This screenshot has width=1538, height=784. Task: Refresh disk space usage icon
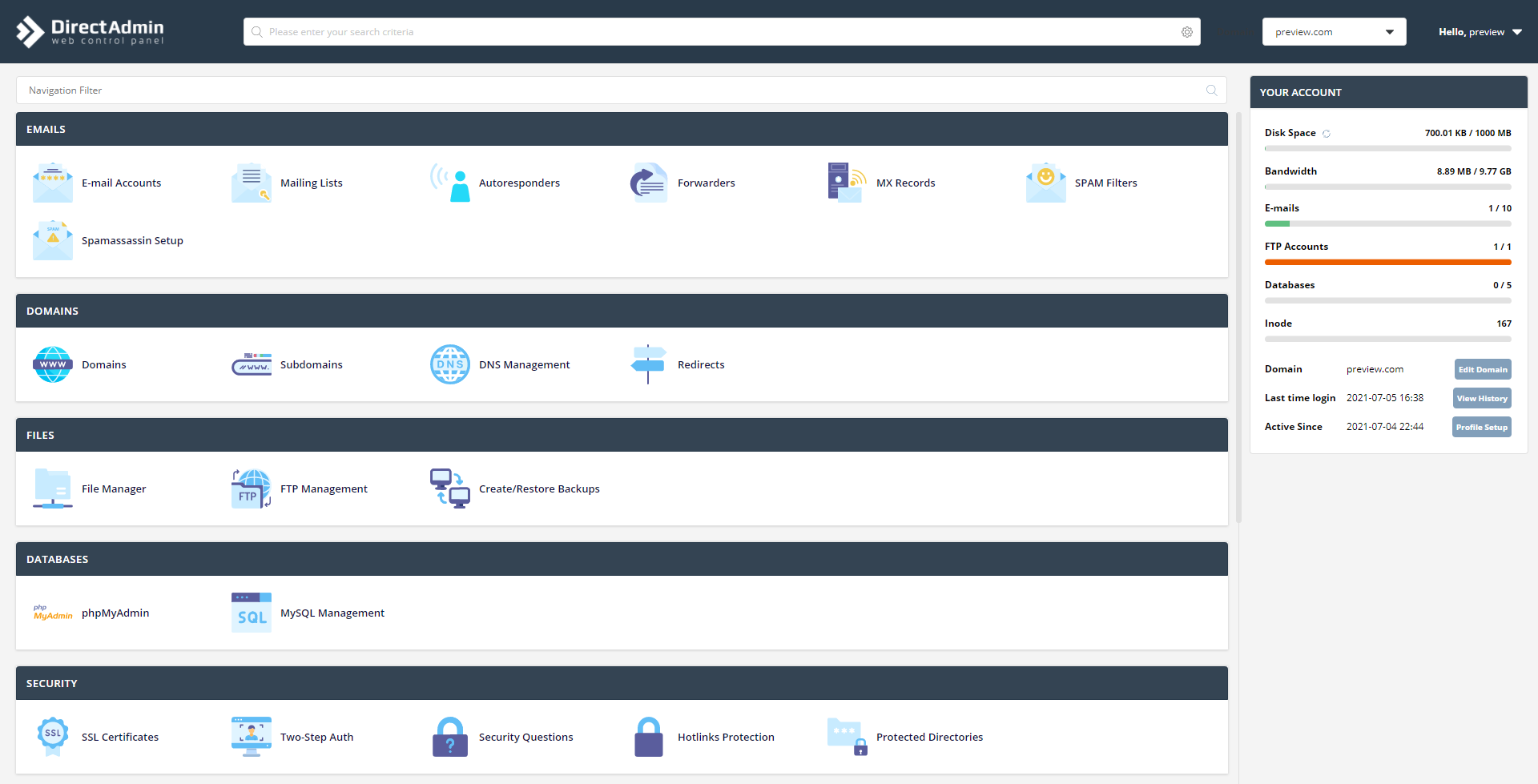pyautogui.click(x=1327, y=134)
